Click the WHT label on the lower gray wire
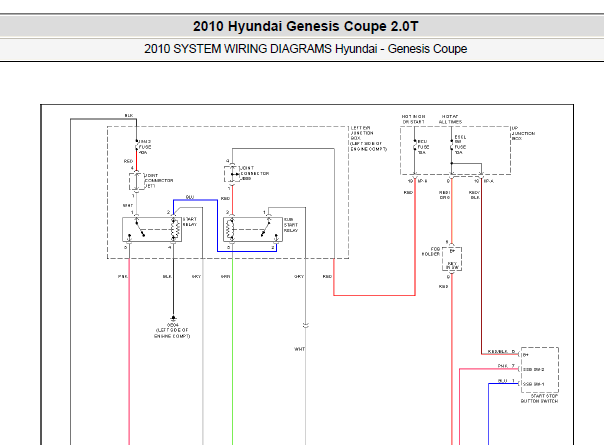 tap(299, 349)
